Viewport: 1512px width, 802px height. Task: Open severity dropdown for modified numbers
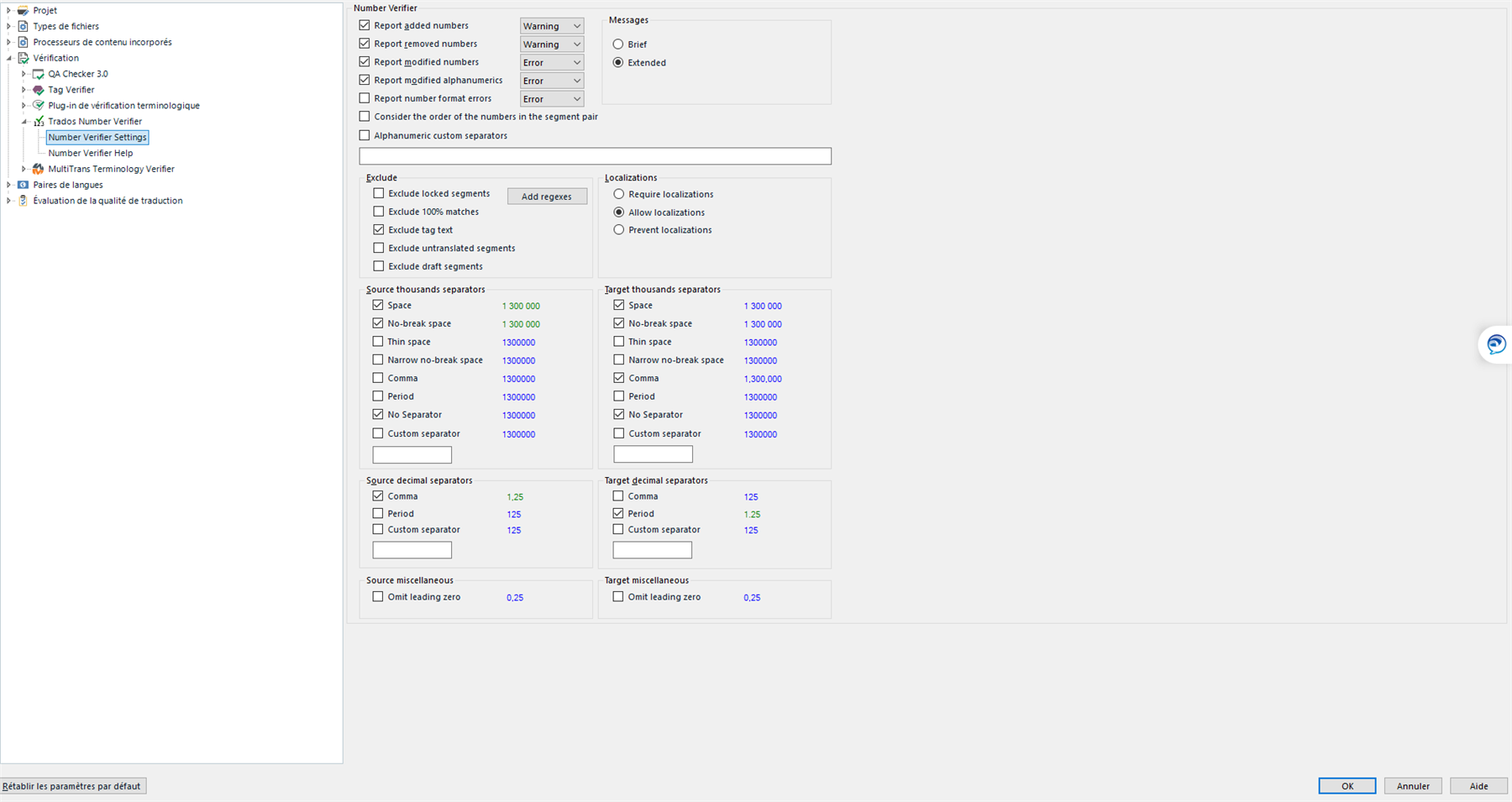pos(552,62)
